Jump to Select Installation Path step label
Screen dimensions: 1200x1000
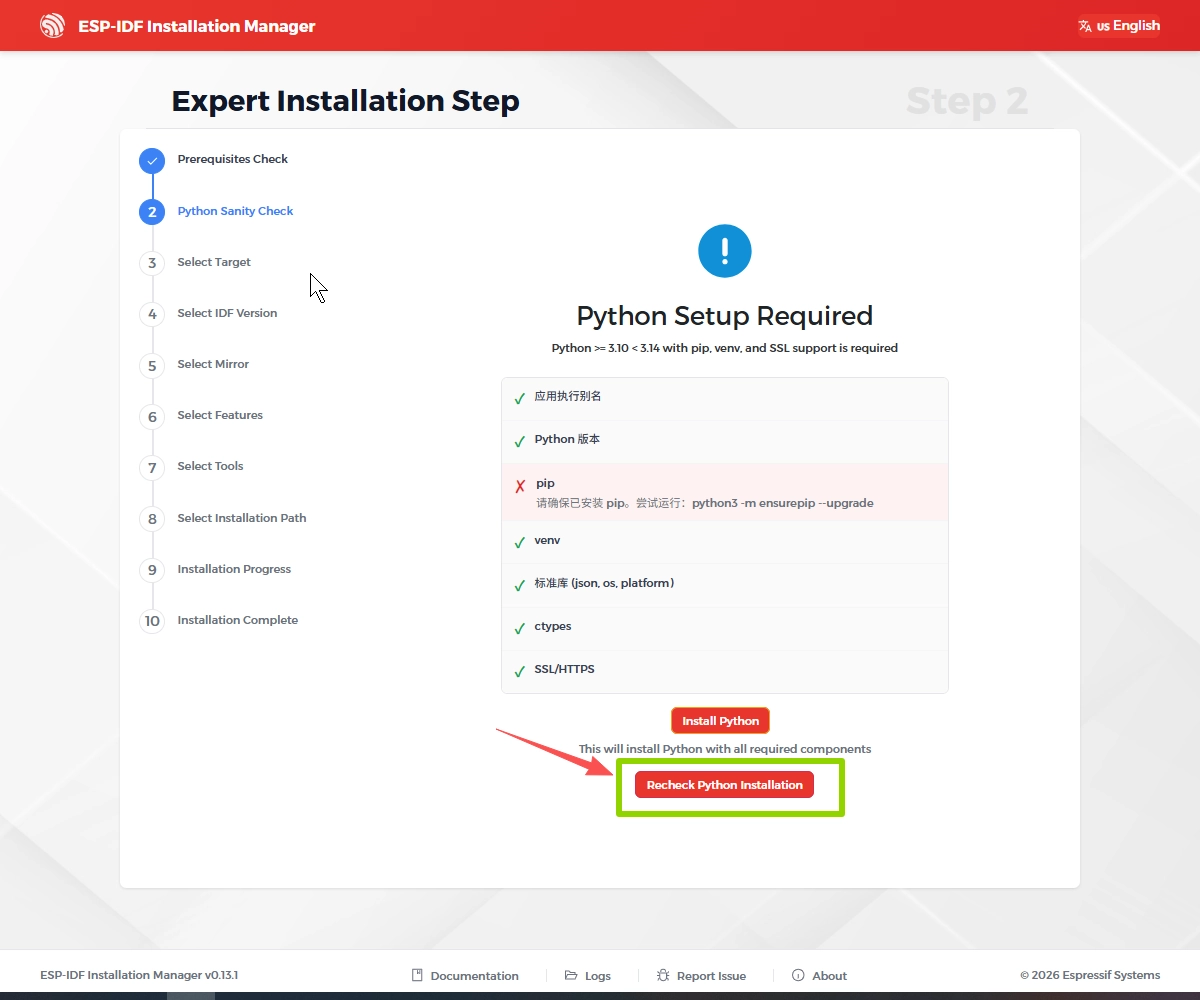point(242,518)
